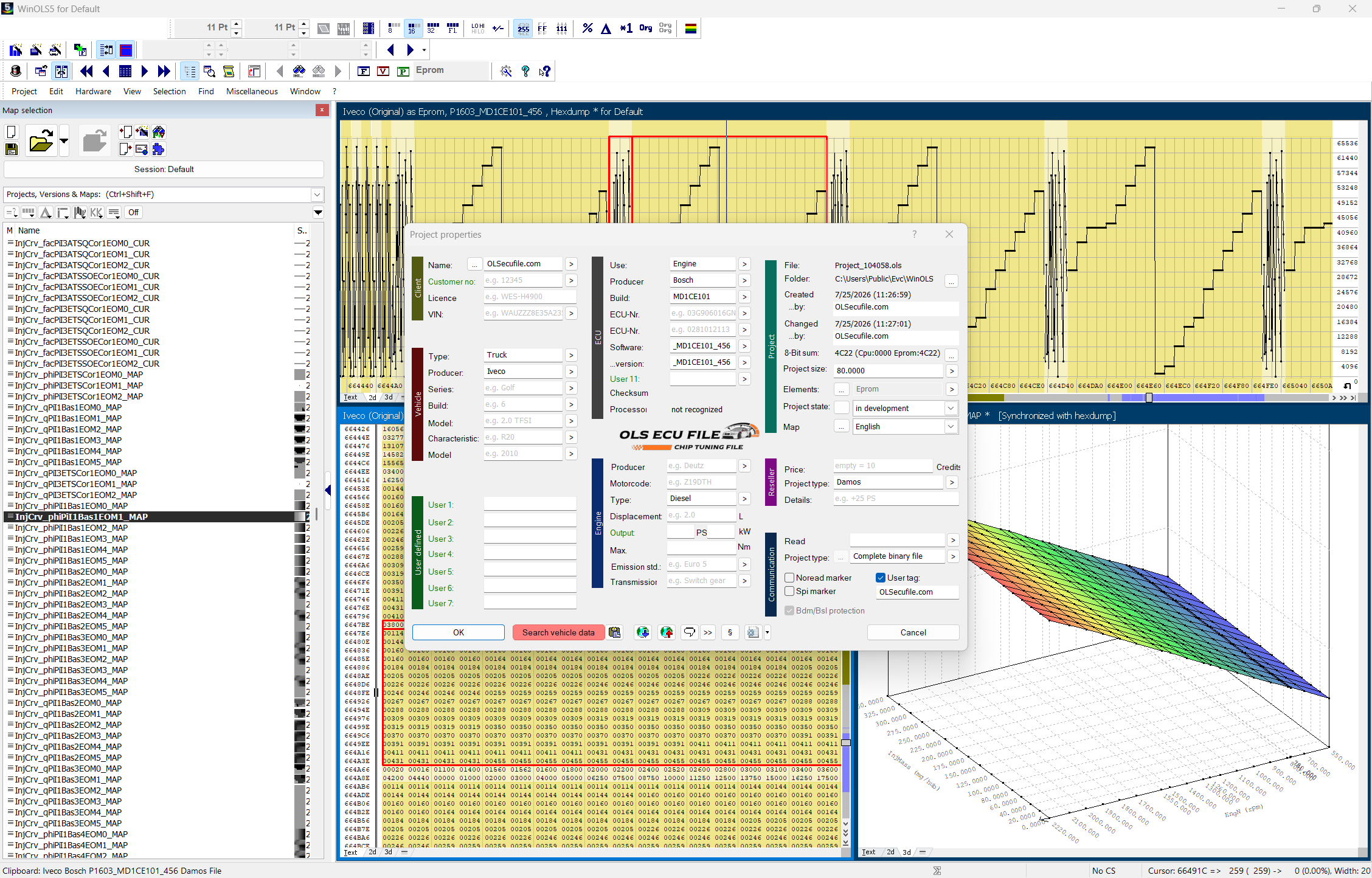Click the binoculars search icon
Screen dimensions: 1372x878
point(299,71)
